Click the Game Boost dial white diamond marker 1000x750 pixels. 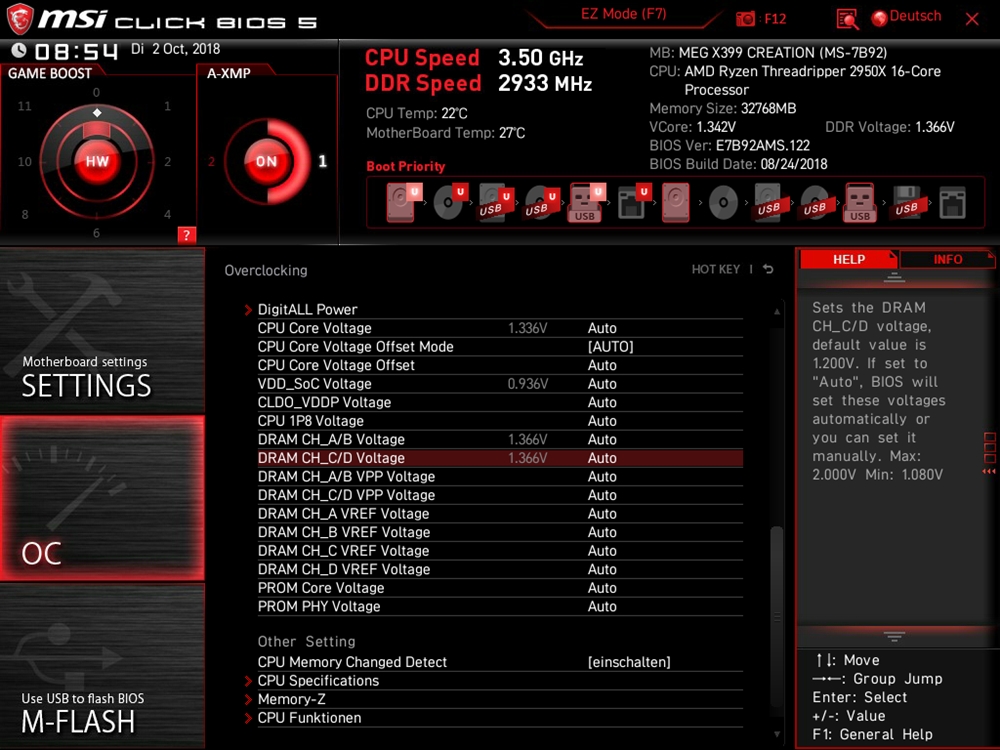pos(96,113)
